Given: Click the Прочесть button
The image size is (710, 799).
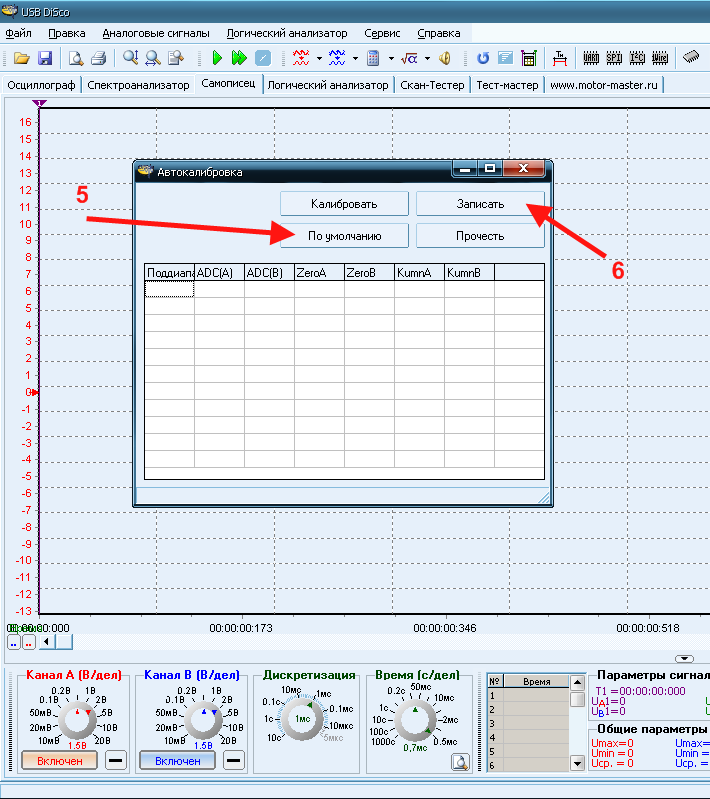Looking at the screenshot, I should click(x=480, y=236).
